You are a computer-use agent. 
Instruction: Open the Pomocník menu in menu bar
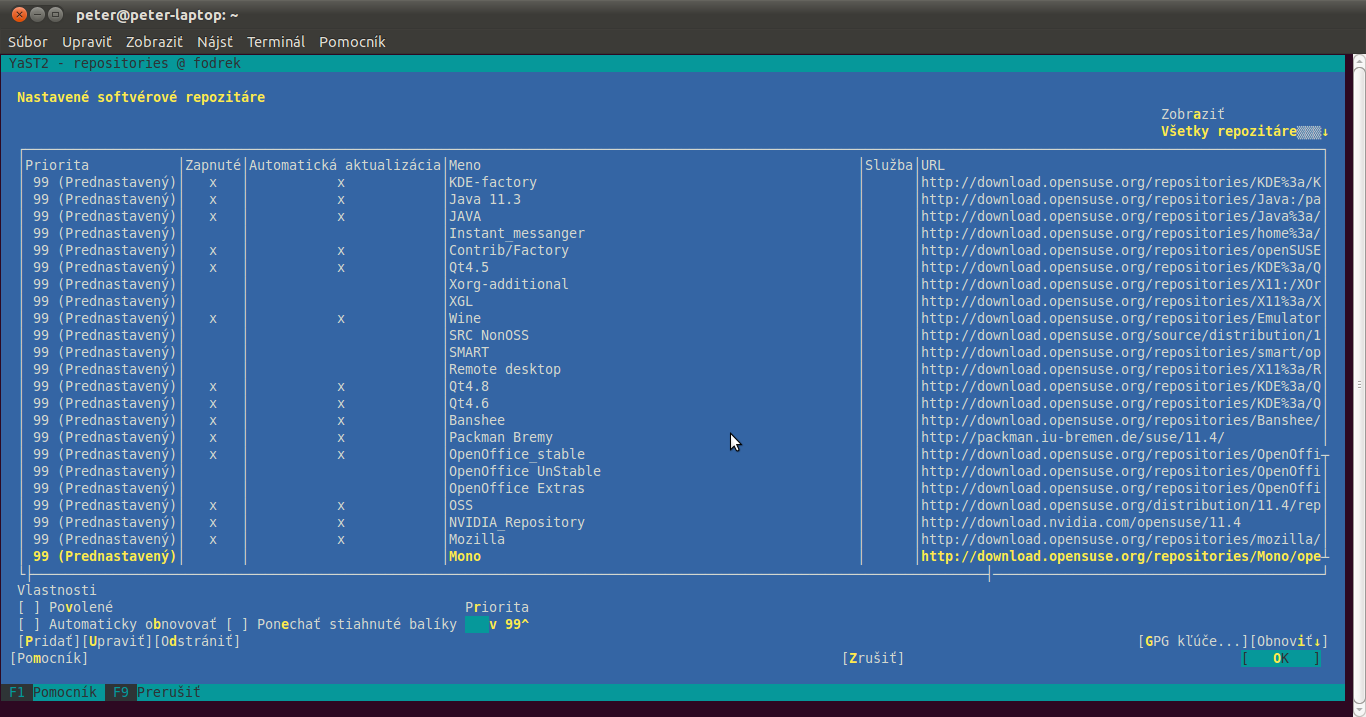[352, 42]
